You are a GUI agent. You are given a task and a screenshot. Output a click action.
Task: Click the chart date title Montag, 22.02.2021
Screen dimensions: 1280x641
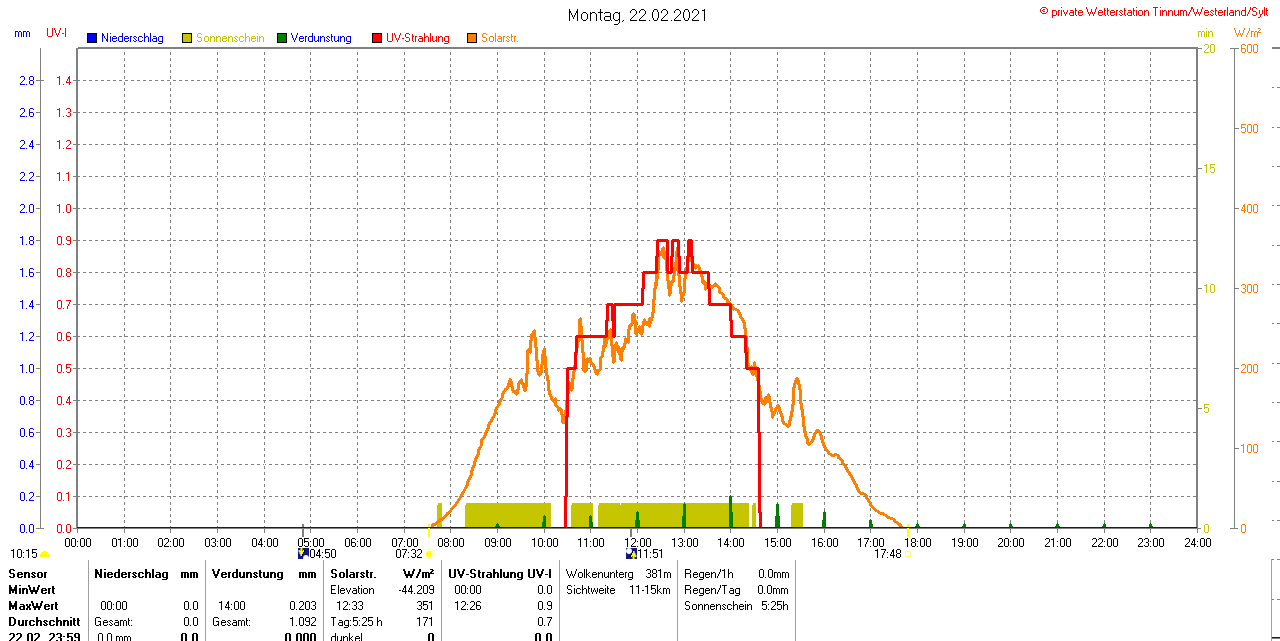point(638,15)
